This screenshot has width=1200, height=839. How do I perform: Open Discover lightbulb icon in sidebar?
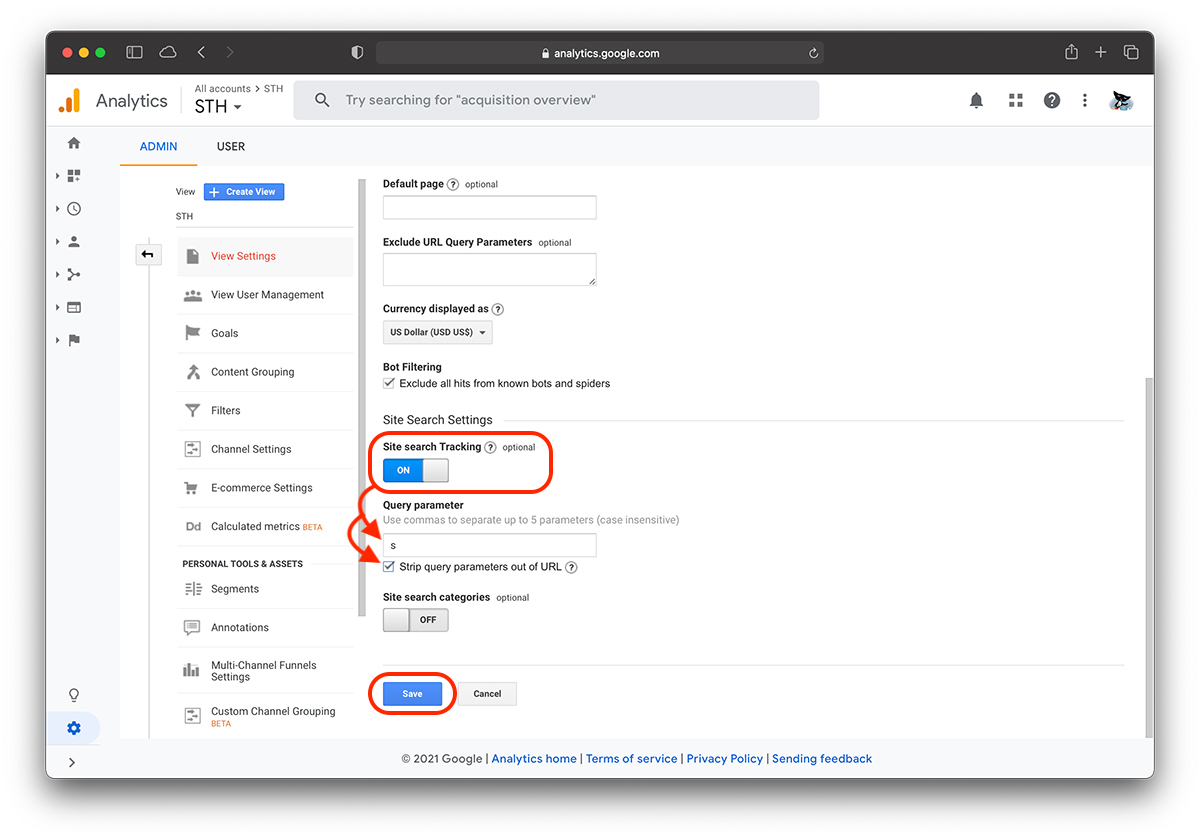[x=74, y=695]
